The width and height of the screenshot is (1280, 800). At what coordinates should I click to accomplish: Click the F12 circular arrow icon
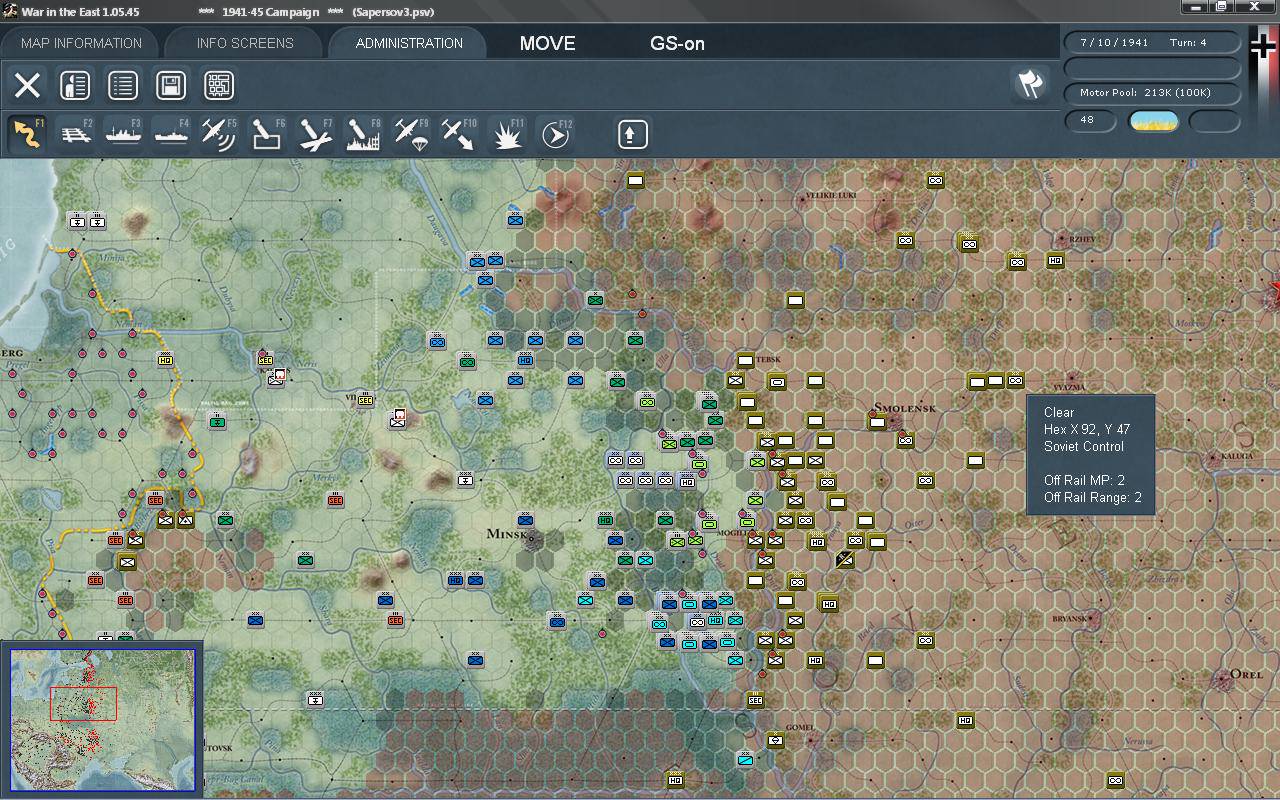pos(555,134)
